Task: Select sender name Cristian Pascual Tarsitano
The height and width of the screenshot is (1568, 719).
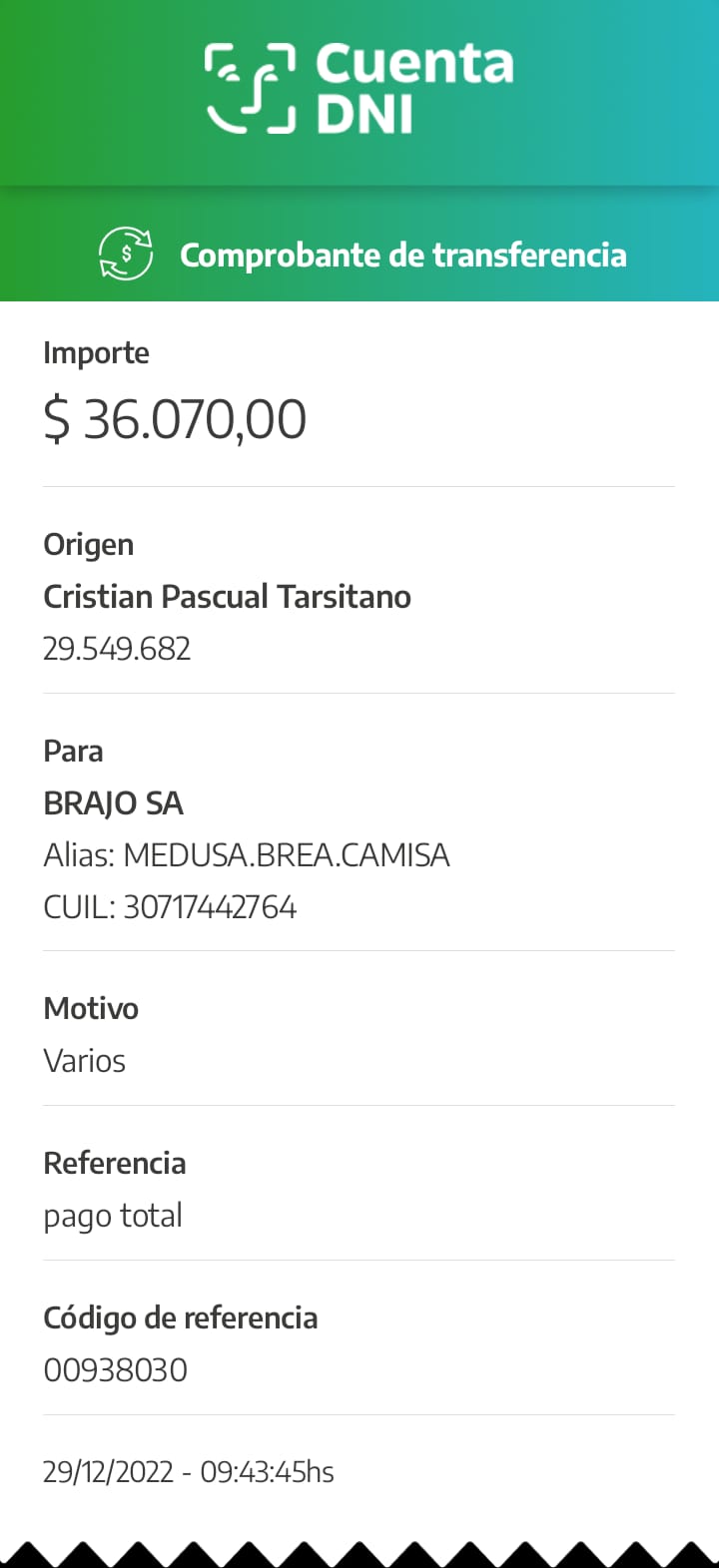Action: pos(227,597)
